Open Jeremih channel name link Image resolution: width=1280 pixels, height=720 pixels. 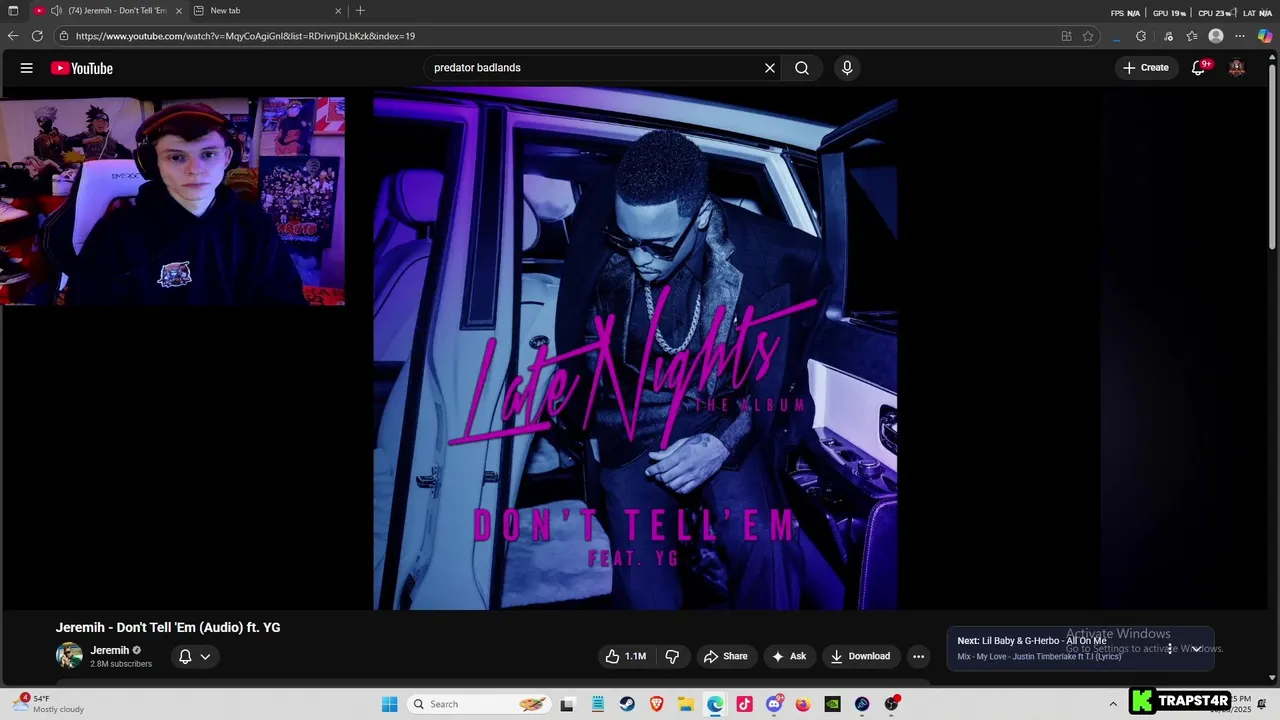110,650
